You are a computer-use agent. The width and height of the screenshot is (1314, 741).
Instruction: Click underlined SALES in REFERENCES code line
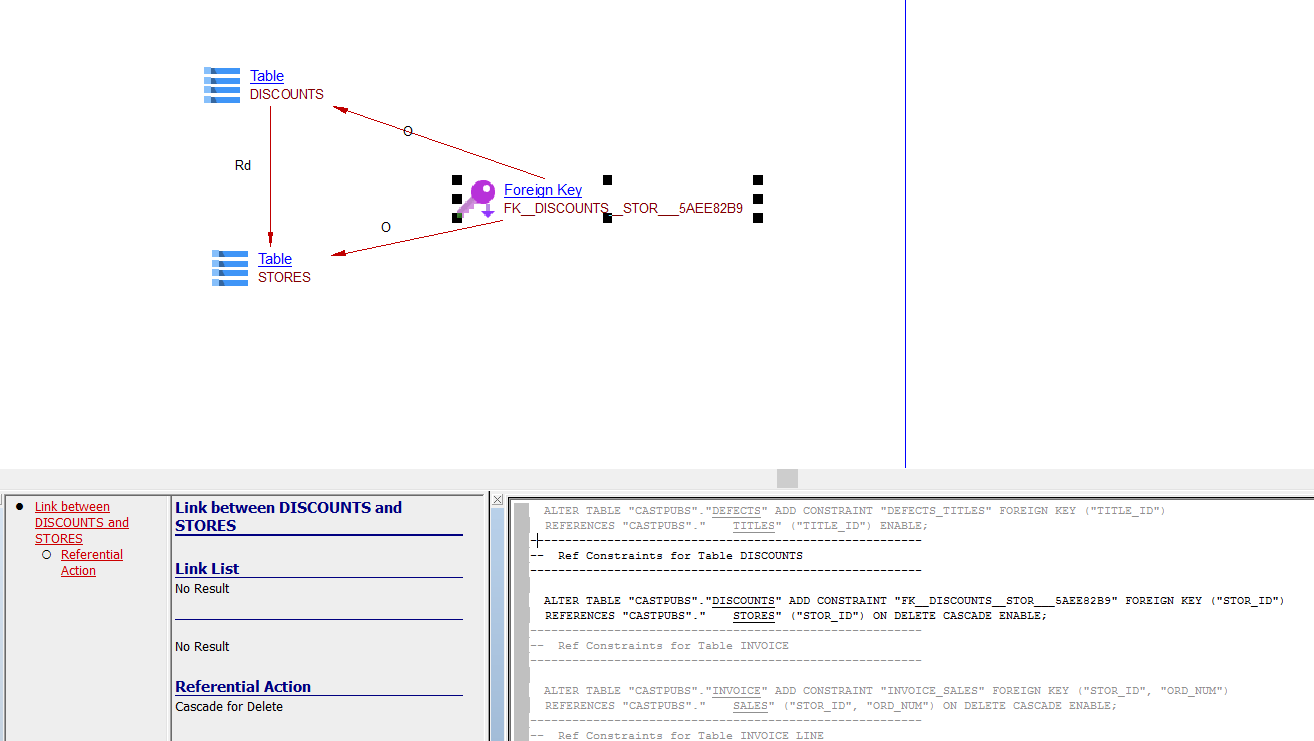pyautogui.click(x=750, y=706)
